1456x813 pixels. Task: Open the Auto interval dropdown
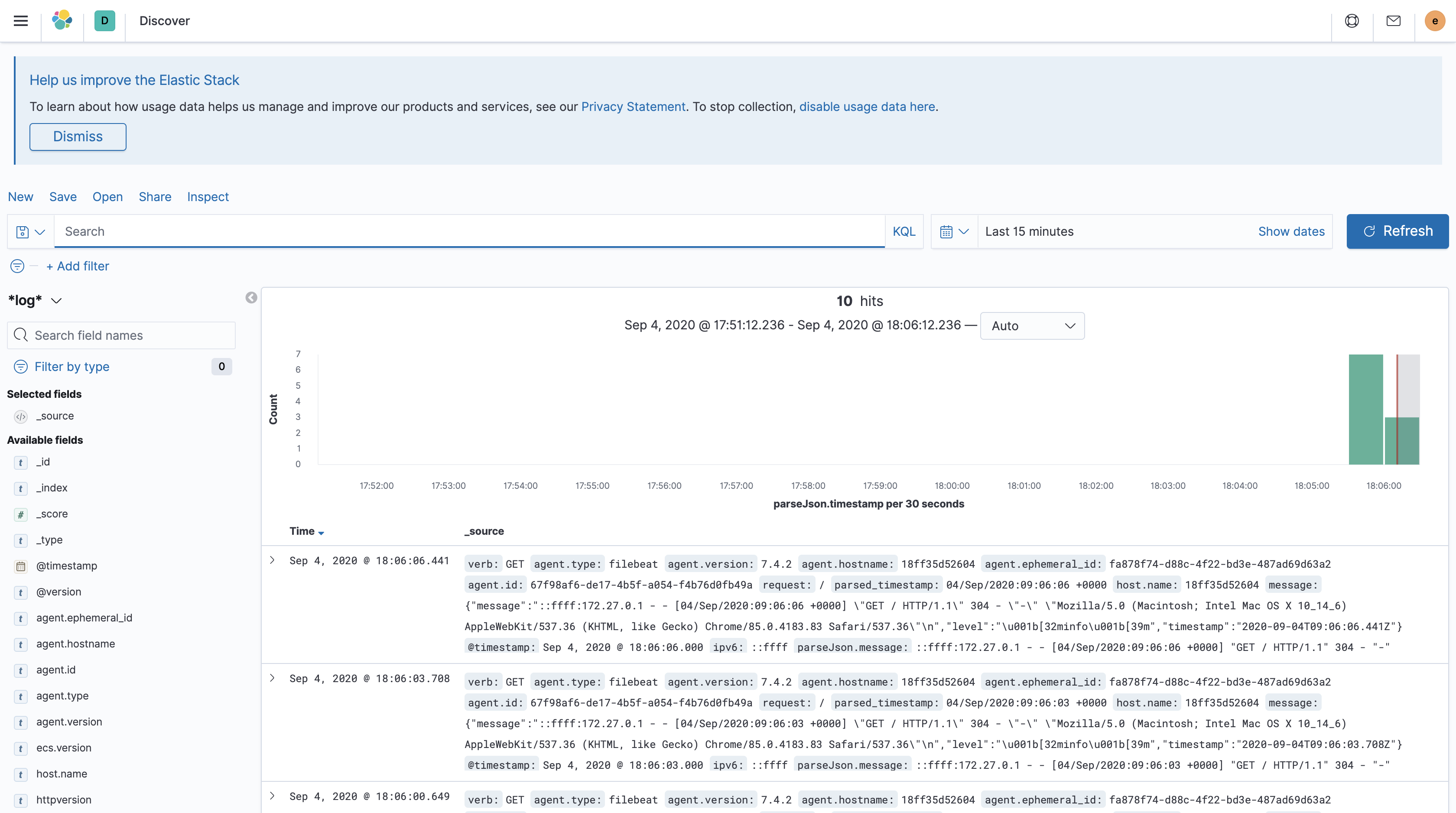click(x=1032, y=325)
